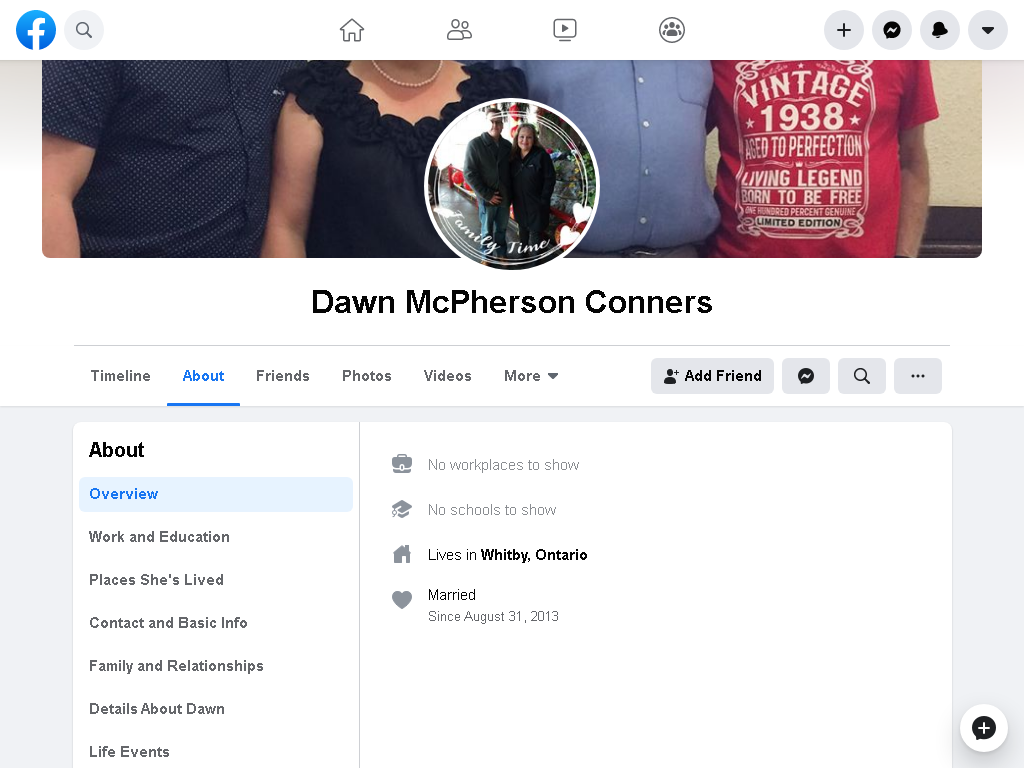The image size is (1024, 768).
Task: Open Family and Relationships section
Action: tap(216, 666)
